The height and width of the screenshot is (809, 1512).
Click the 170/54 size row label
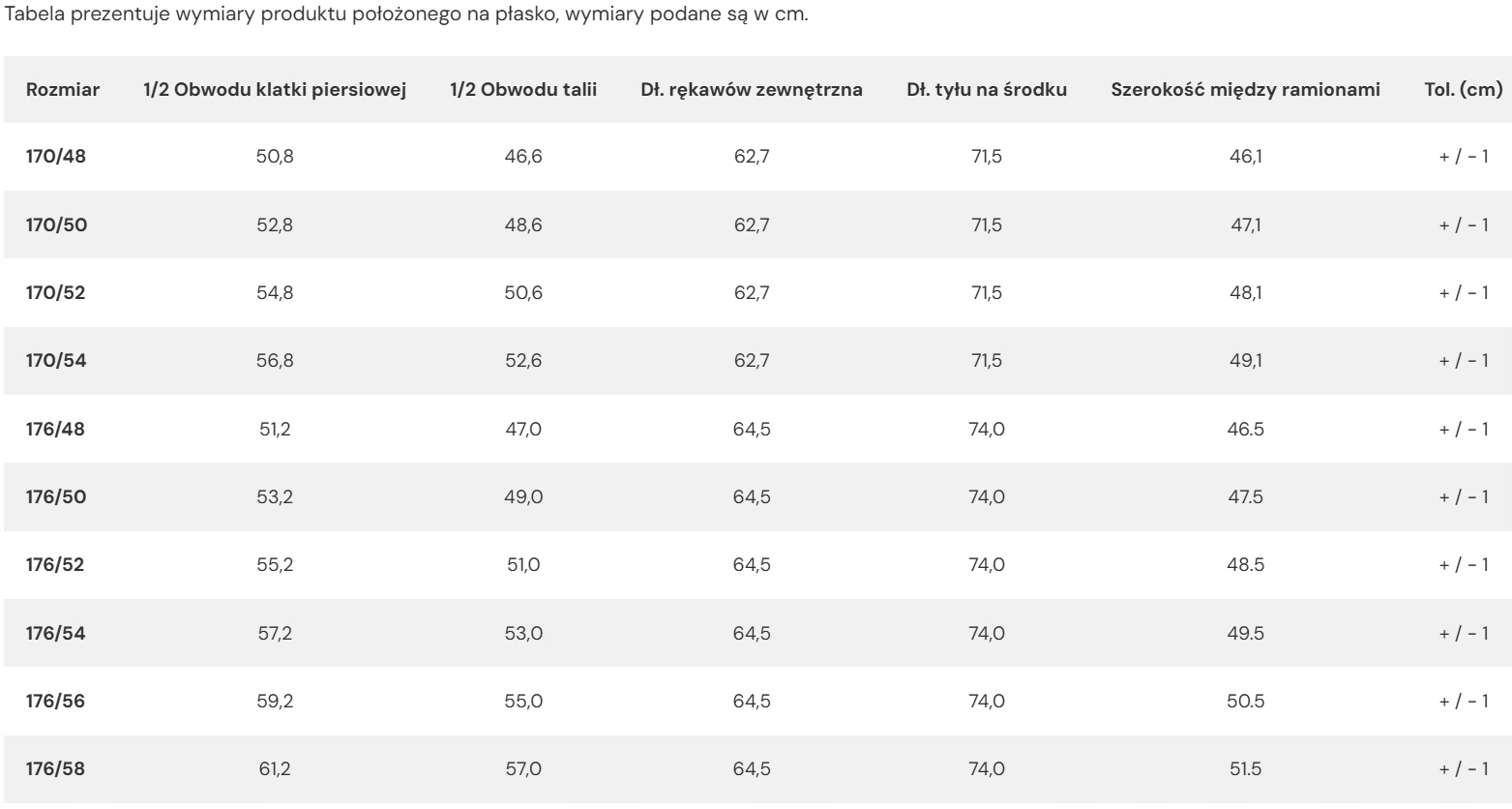[x=56, y=360]
